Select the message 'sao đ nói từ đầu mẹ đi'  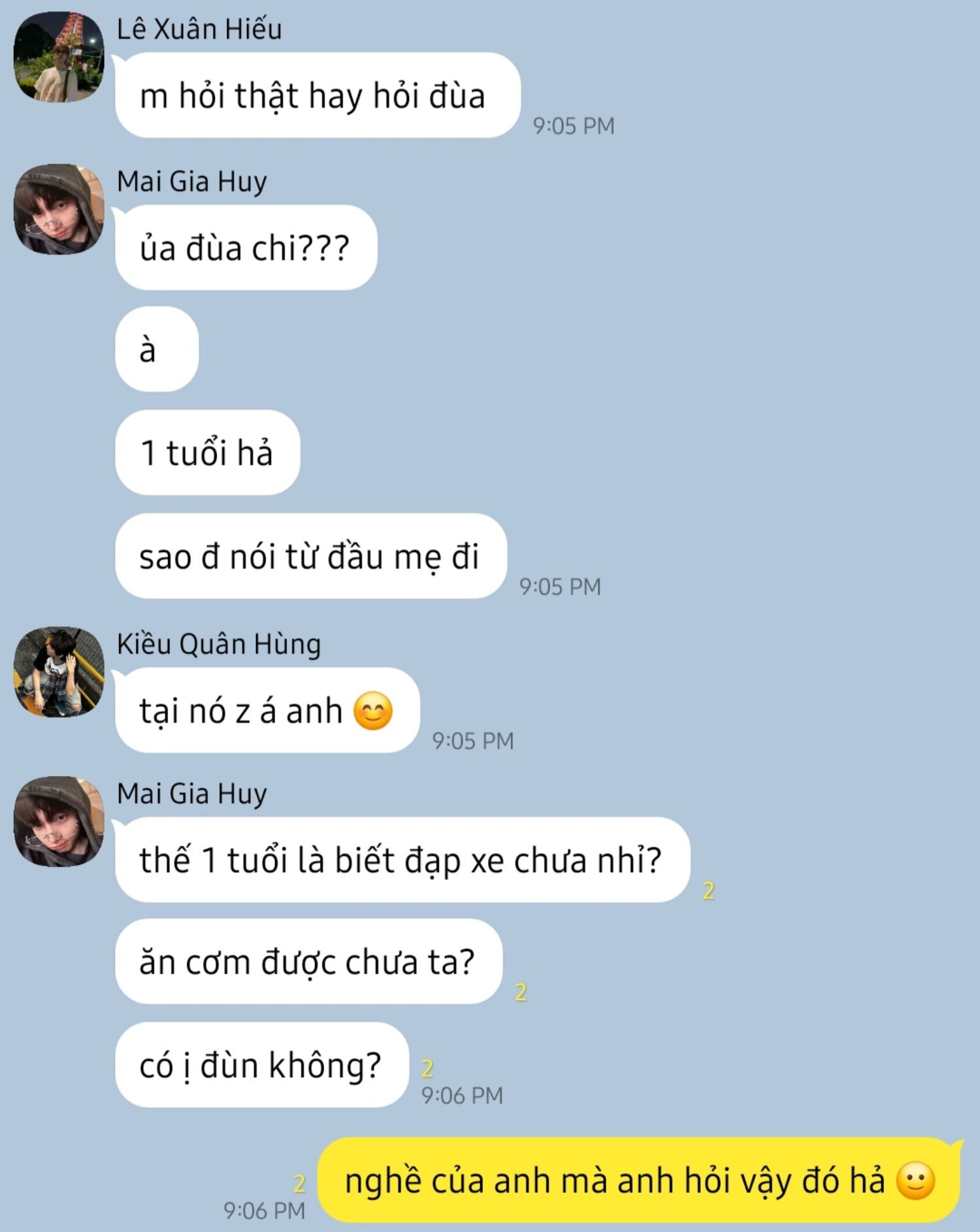pos(311,556)
